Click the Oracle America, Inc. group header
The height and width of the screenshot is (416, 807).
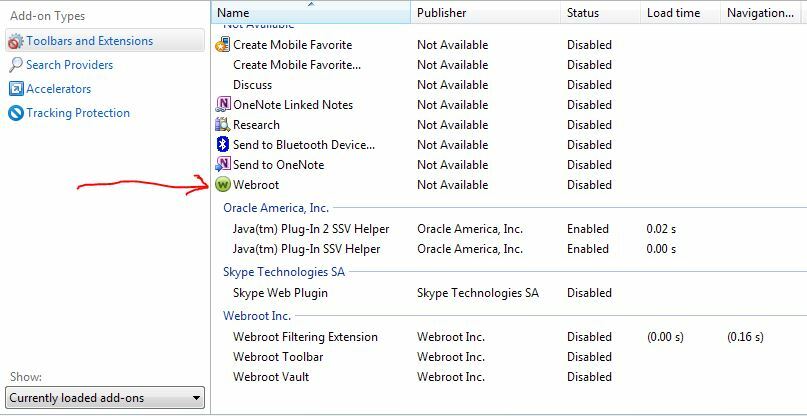(276, 208)
